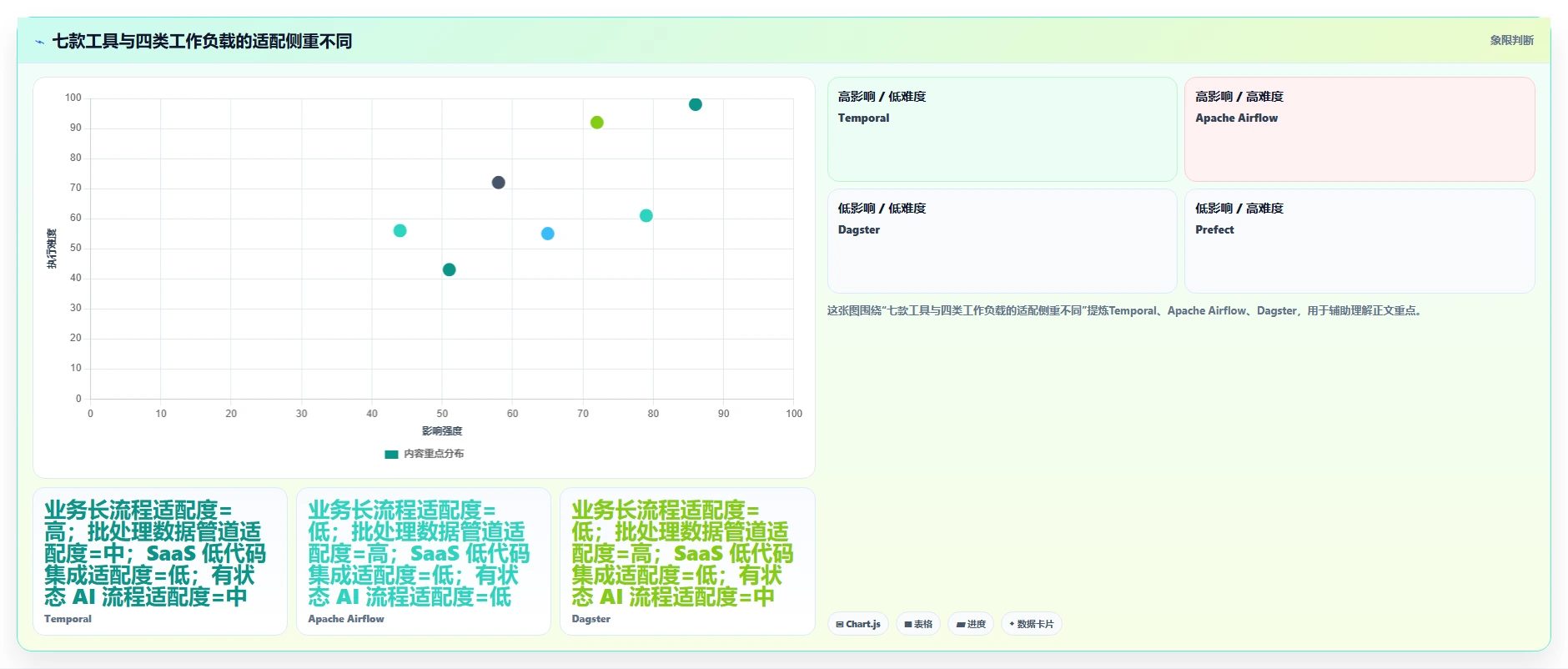
Task: Click the 表格 tag
Action: pyautogui.click(x=918, y=624)
